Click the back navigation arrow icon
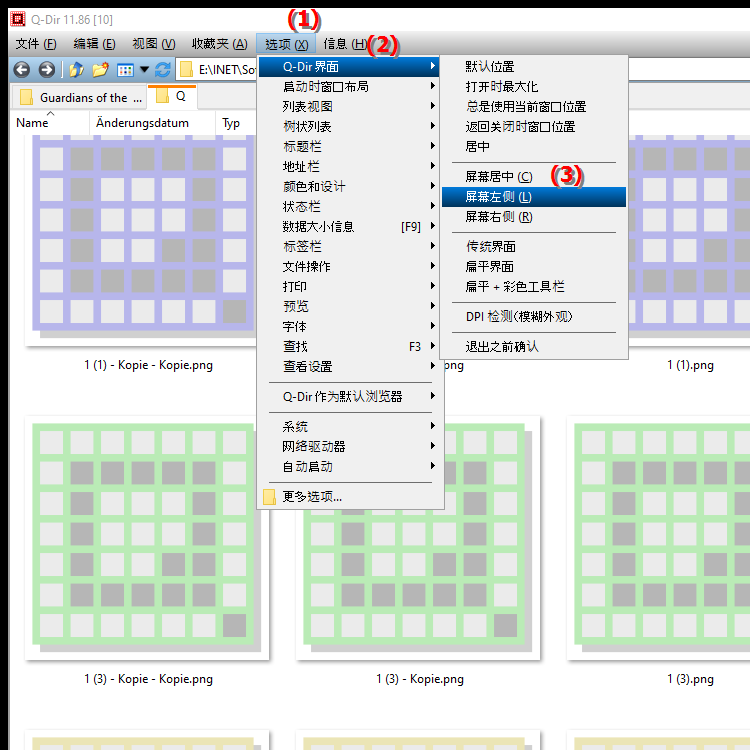Screen dimensions: 750x750 point(22,70)
